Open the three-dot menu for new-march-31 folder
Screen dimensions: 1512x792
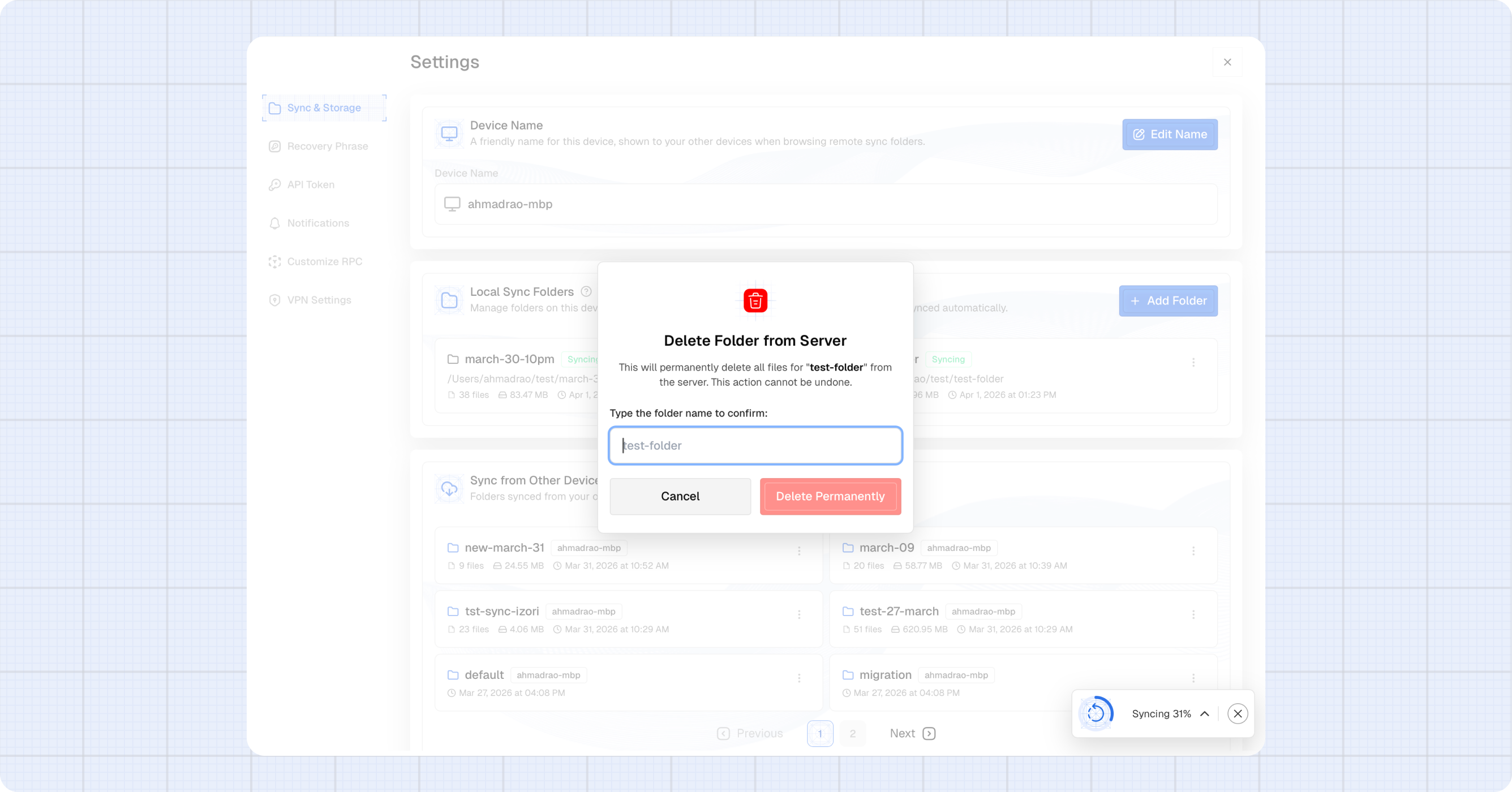tap(799, 551)
